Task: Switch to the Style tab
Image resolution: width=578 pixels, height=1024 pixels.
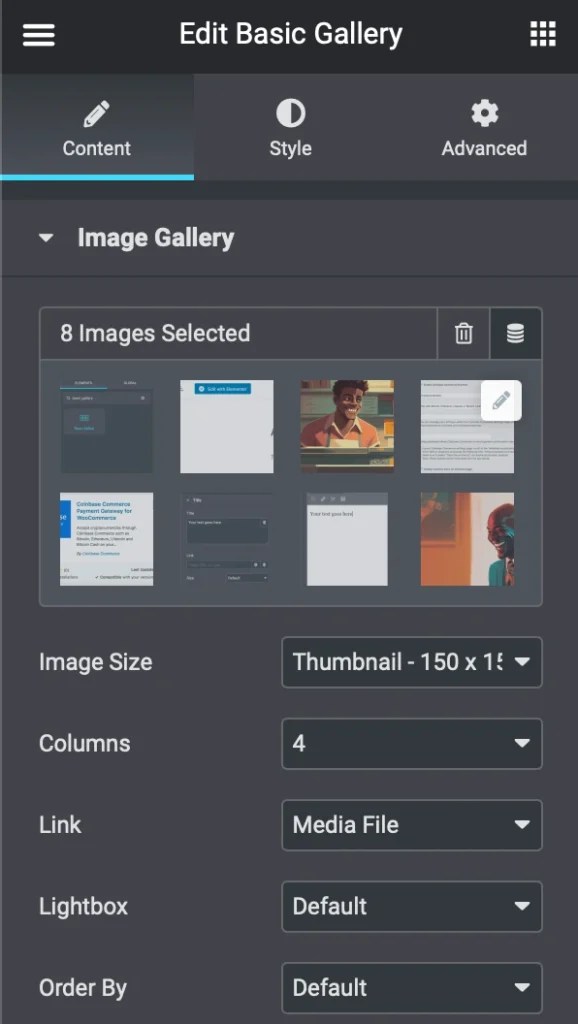Action: pyautogui.click(x=291, y=129)
